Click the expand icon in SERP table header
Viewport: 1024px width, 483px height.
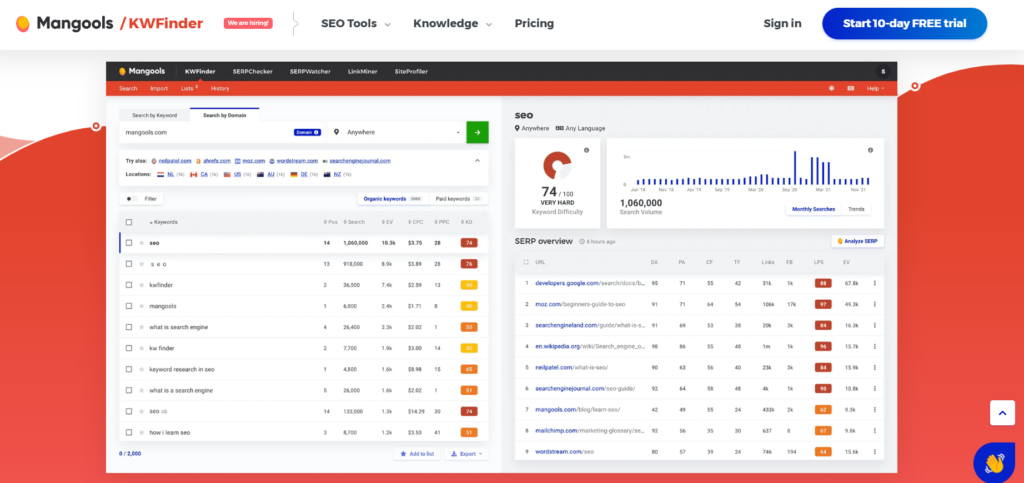[x=526, y=262]
